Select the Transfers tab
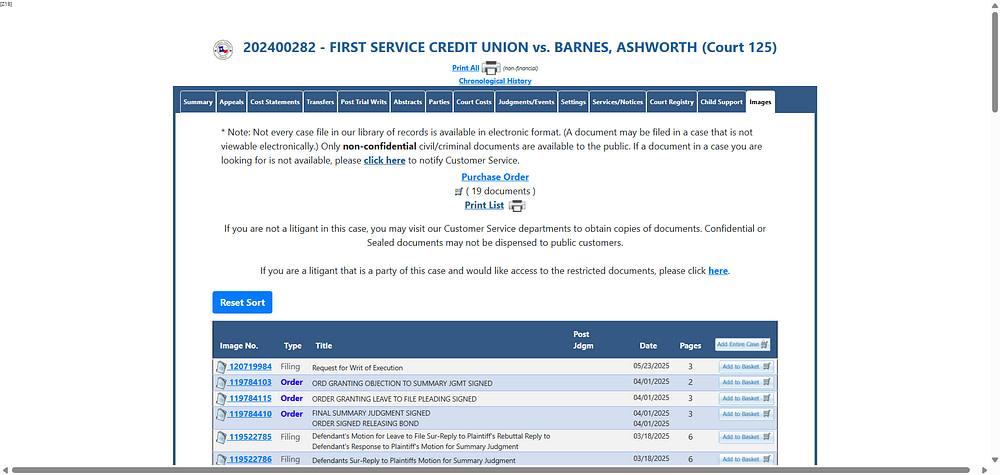The width and height of the screenshot is (1000, 475). click(320, 102)
